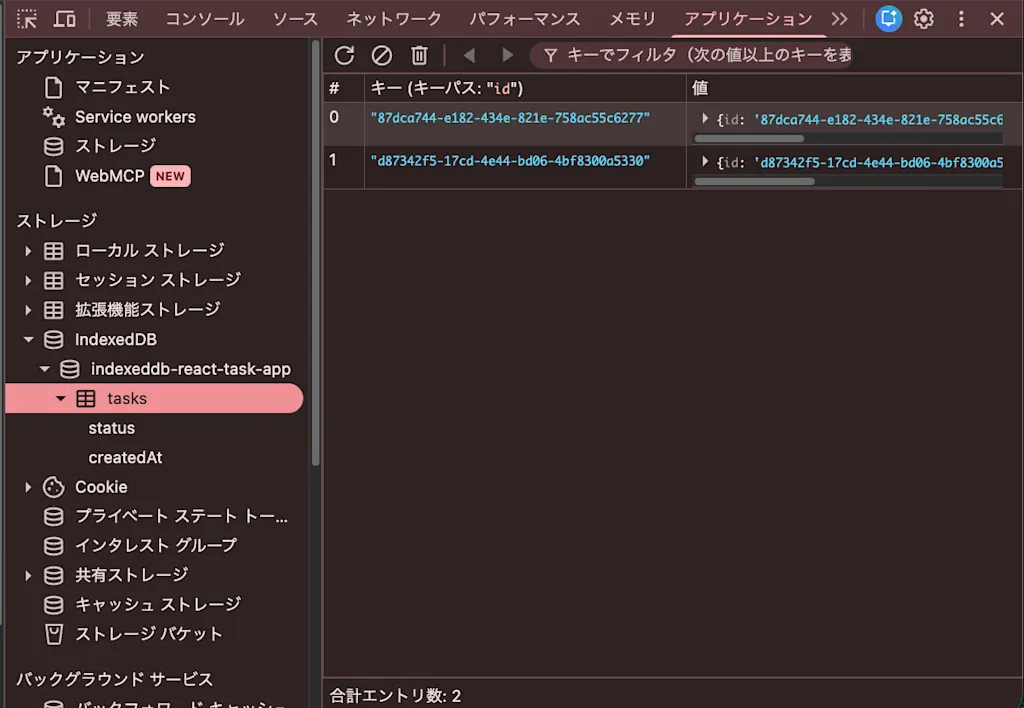1024x708 pixels.
Task: Select the tasks object store
Action: point(154,398)
